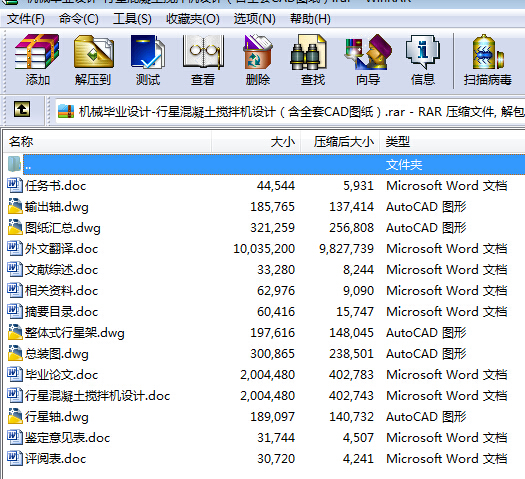
Task: Click size value 31,744
Action: tap(276, 437)
